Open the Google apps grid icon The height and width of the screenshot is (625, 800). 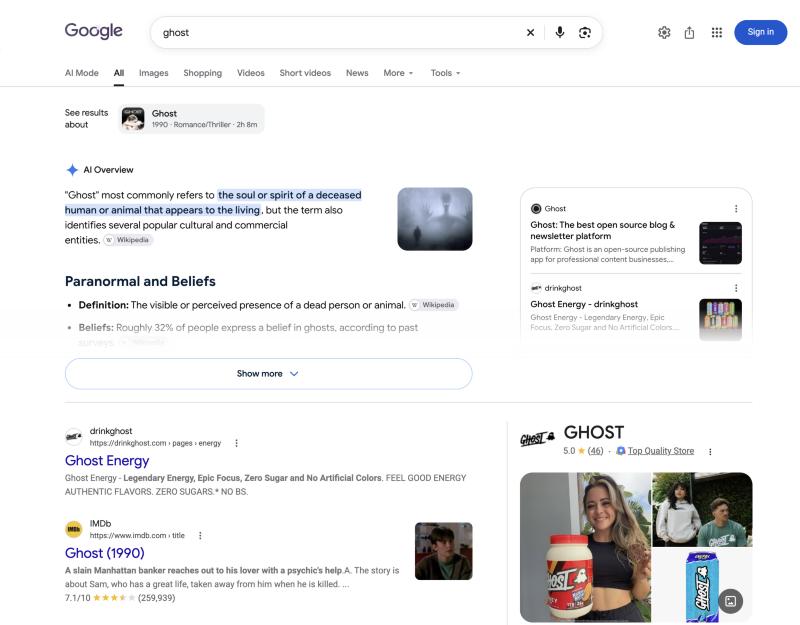[x=717, y=33]
